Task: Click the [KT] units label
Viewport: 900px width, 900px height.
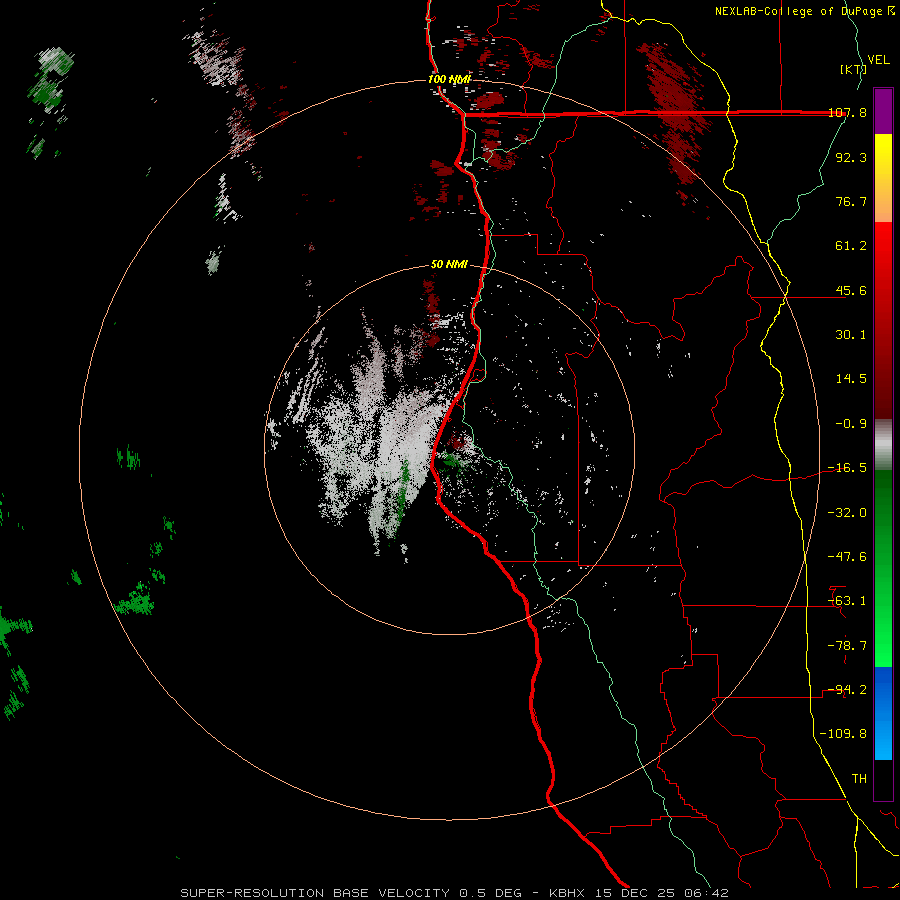Action: click(854, 69)
